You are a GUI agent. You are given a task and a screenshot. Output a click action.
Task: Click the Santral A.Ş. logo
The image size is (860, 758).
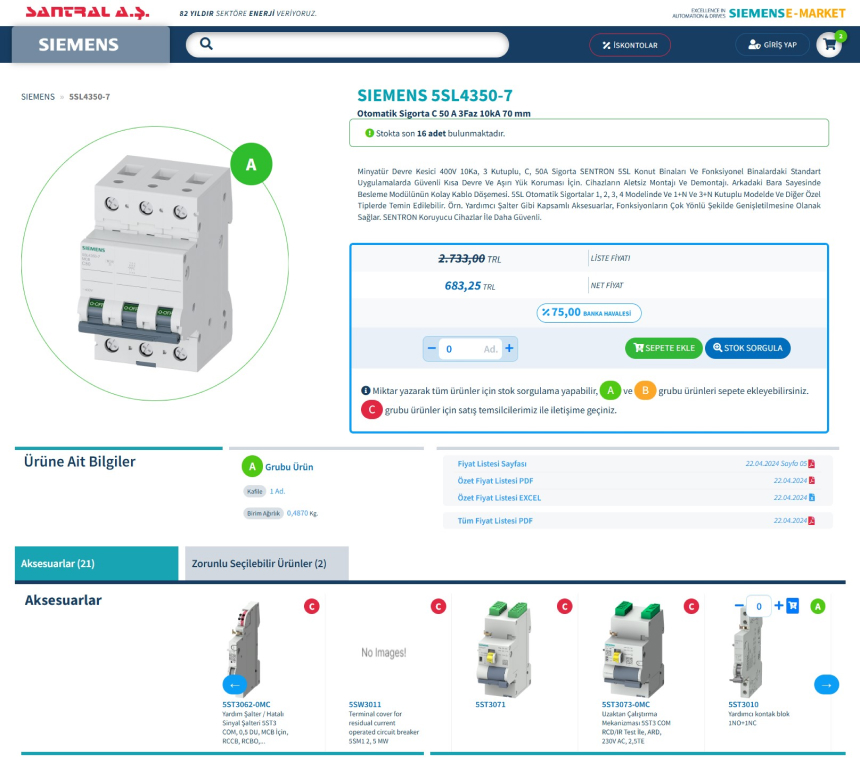tap(87, 13)
